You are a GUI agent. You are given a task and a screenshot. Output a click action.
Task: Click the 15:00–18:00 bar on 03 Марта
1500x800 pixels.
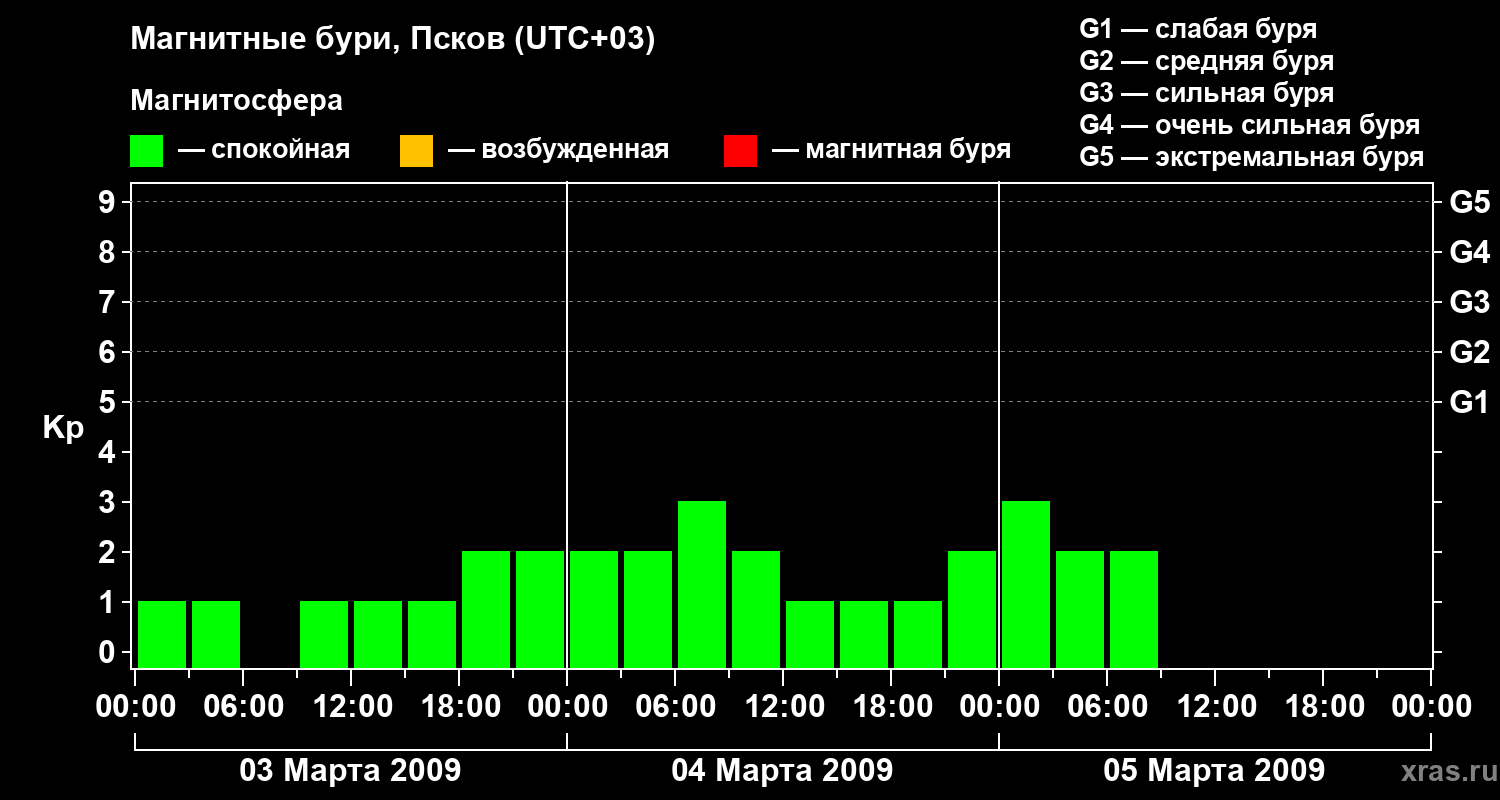click(432, 634)
